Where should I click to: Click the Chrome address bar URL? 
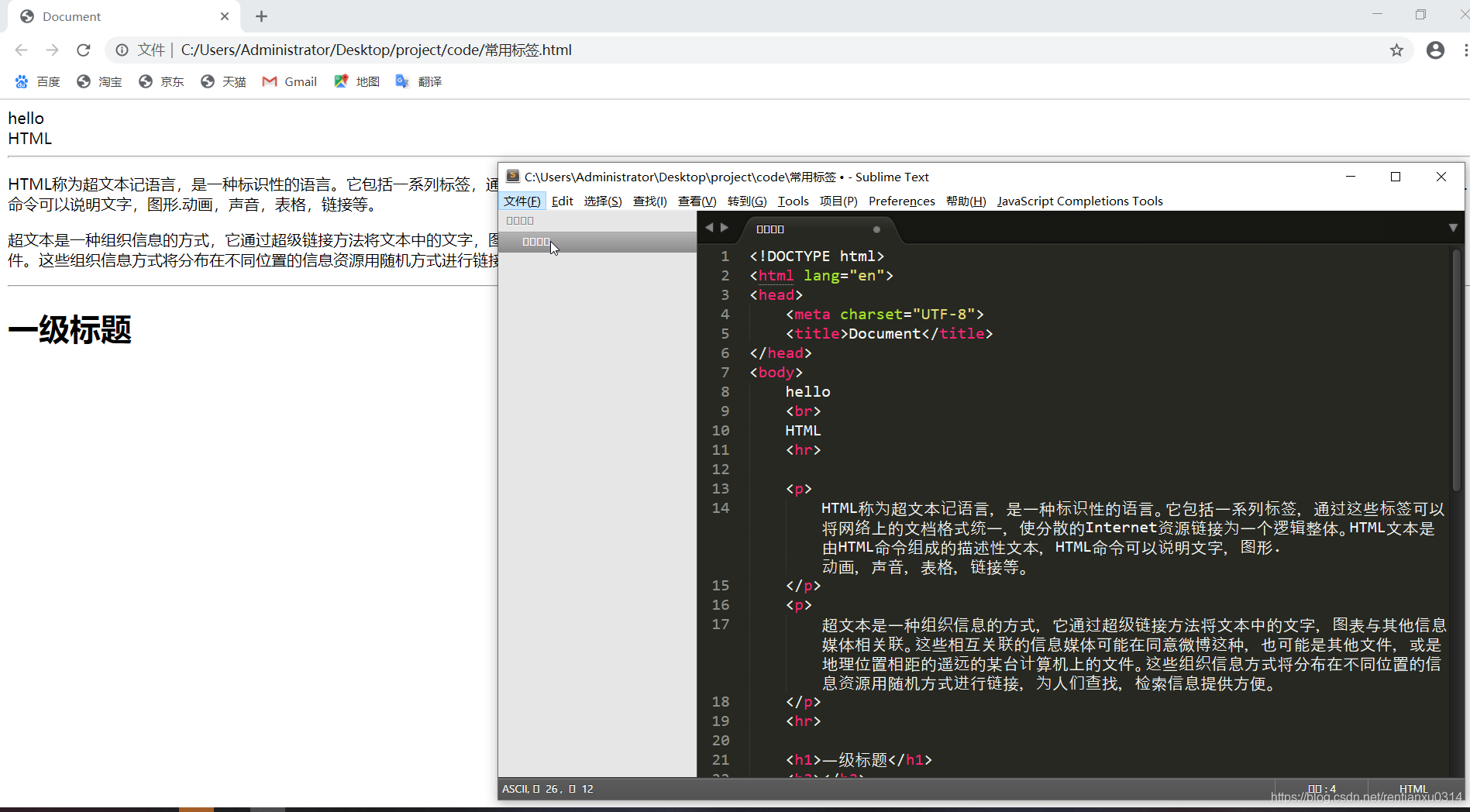pos(377,50)
